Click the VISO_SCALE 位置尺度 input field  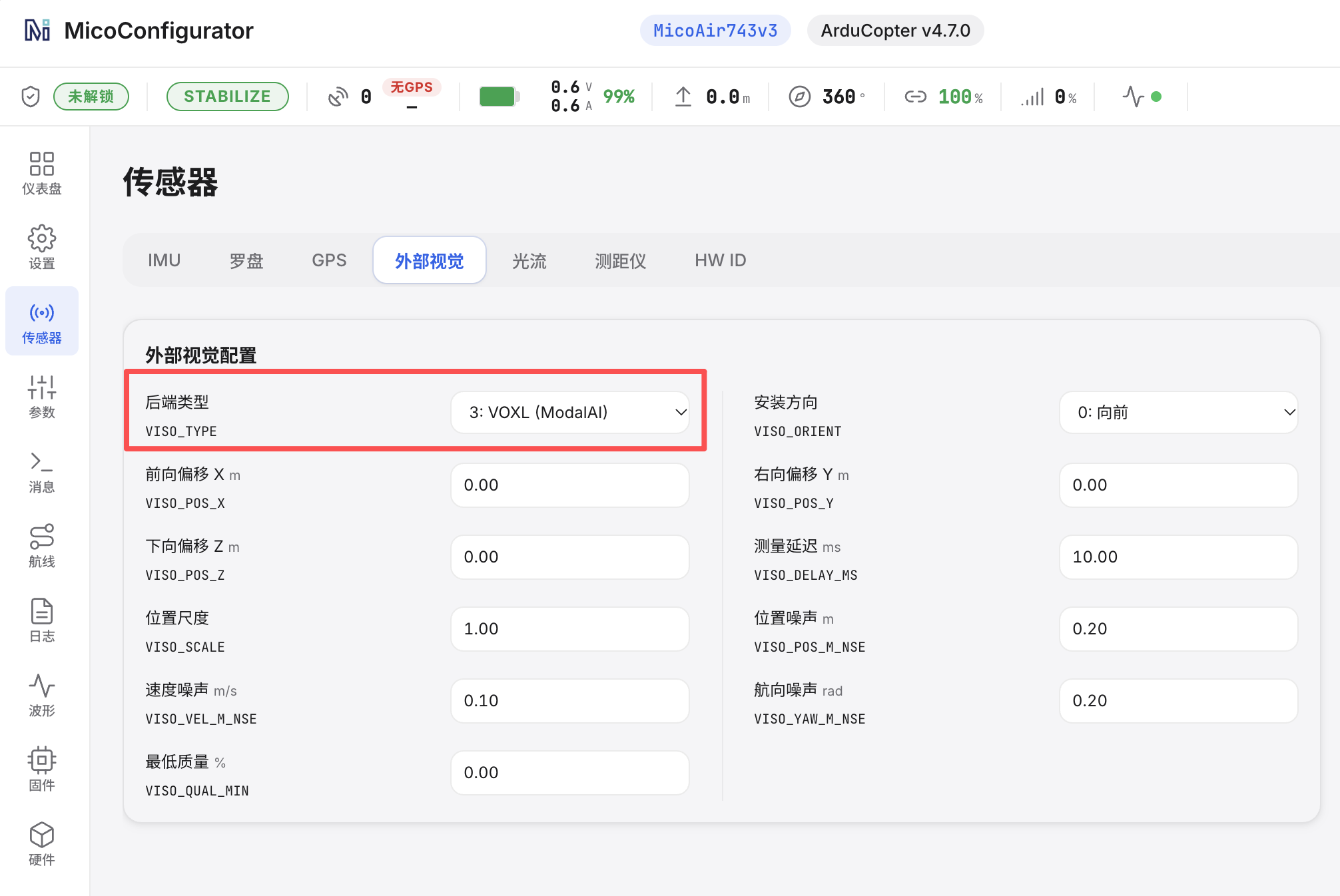tap(570, 629)
